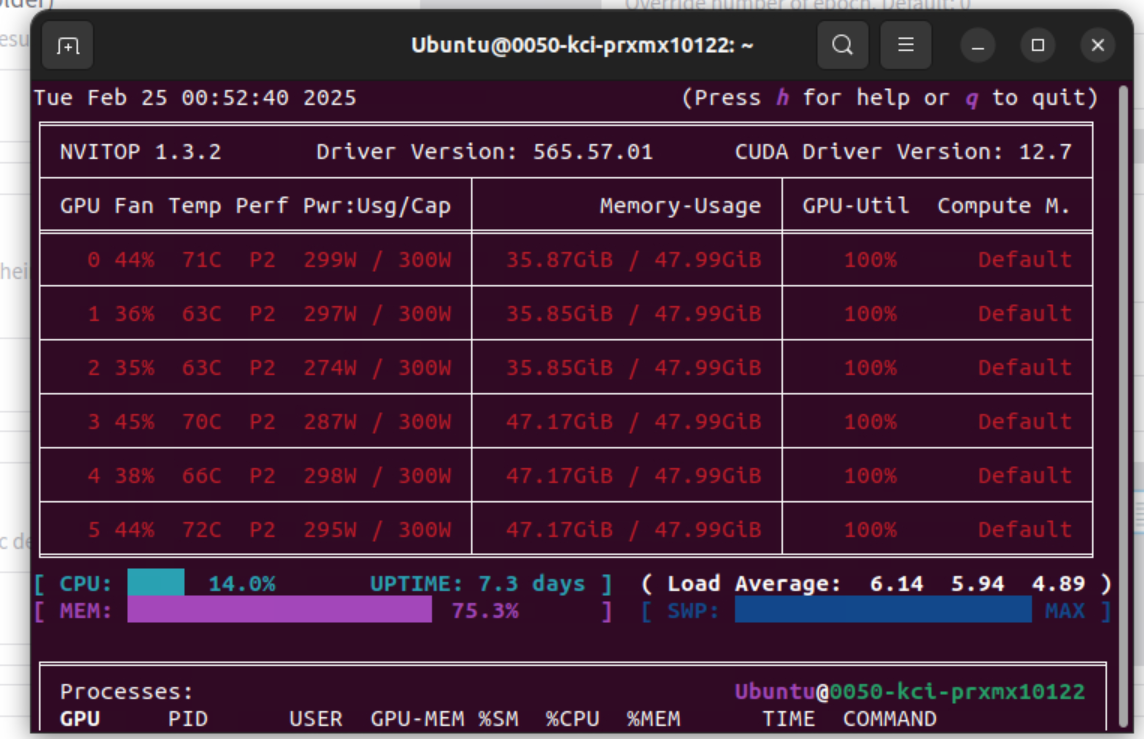Image resolution: width=1144 pixels, height=739 pixels.
Task: Click the 'Processes:' label
Action: pos(126,692)
